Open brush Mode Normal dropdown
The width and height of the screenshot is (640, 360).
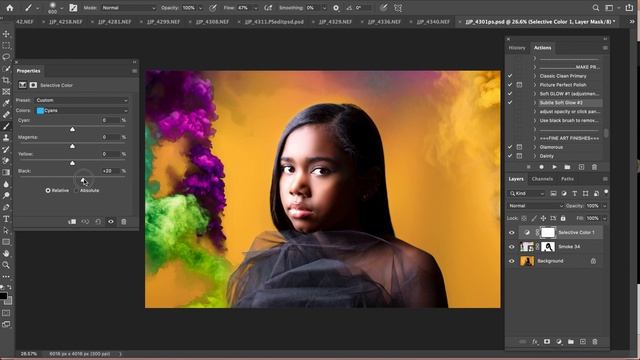pos(128,8)
